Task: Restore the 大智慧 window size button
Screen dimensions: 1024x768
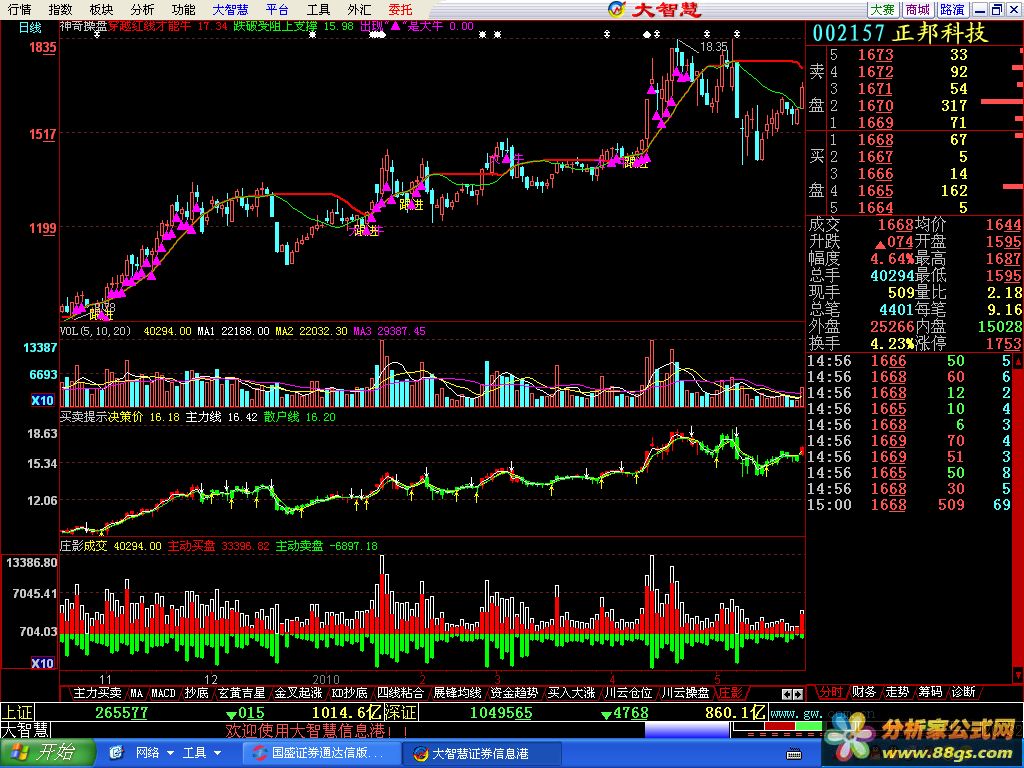Action: tap(997, 9)
